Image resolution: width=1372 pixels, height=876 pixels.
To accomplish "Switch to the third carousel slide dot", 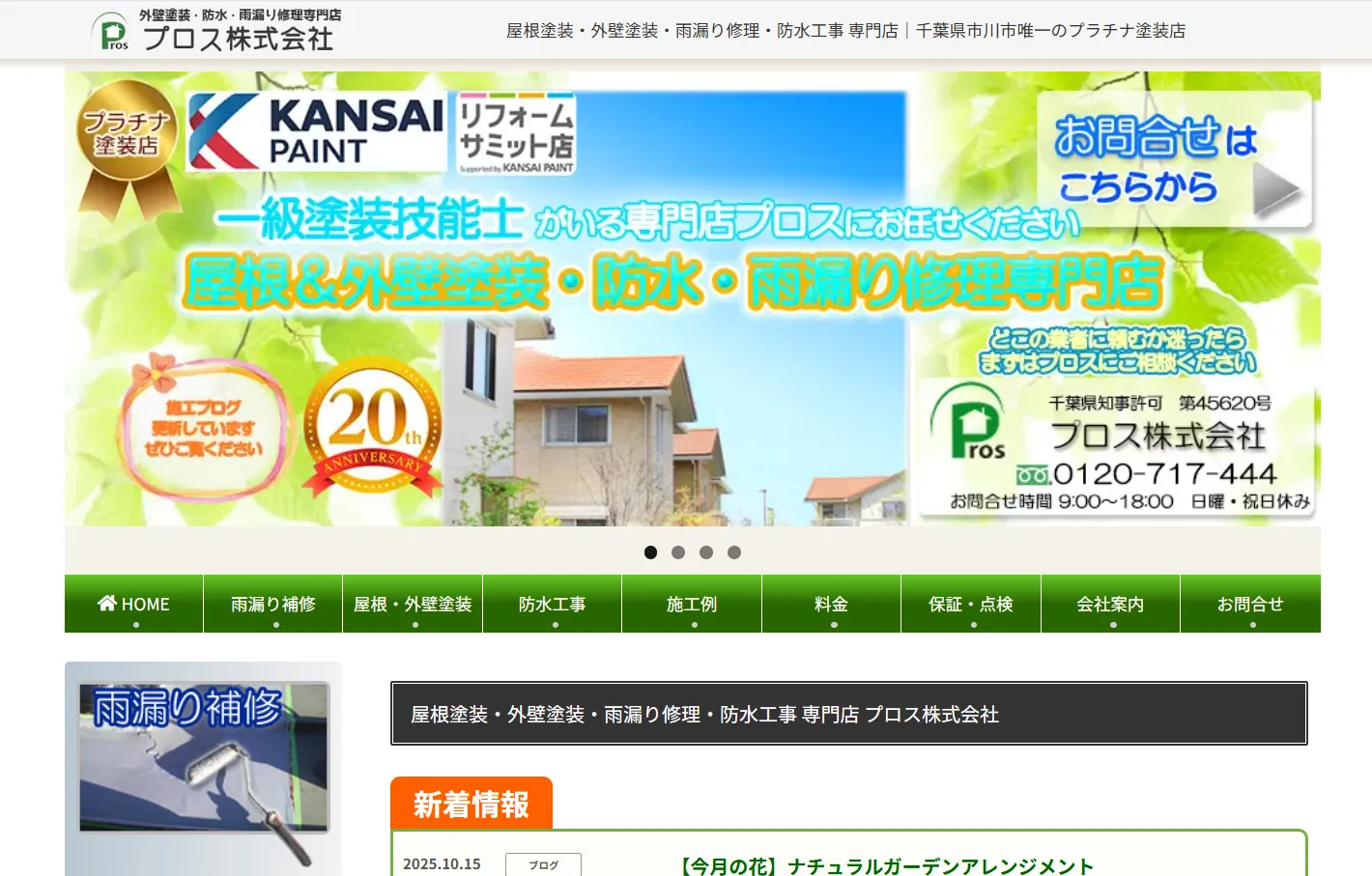I will [706, 552].
